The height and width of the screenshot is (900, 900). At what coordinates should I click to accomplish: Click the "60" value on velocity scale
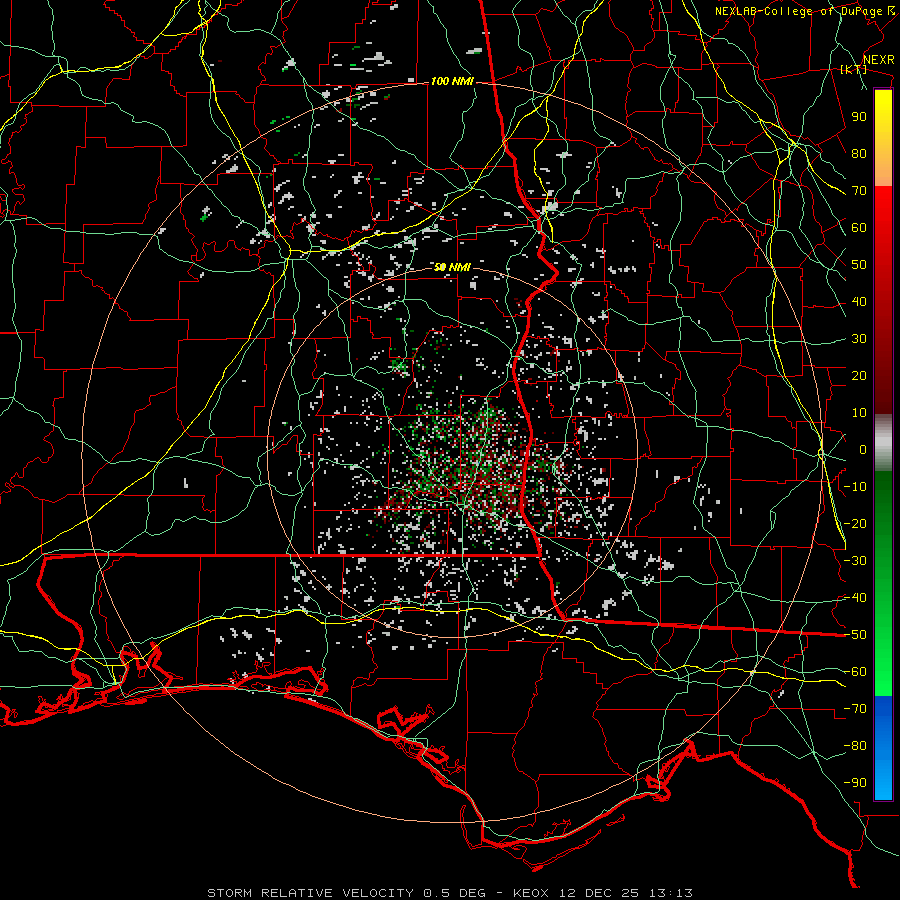(x=859, y=227)
